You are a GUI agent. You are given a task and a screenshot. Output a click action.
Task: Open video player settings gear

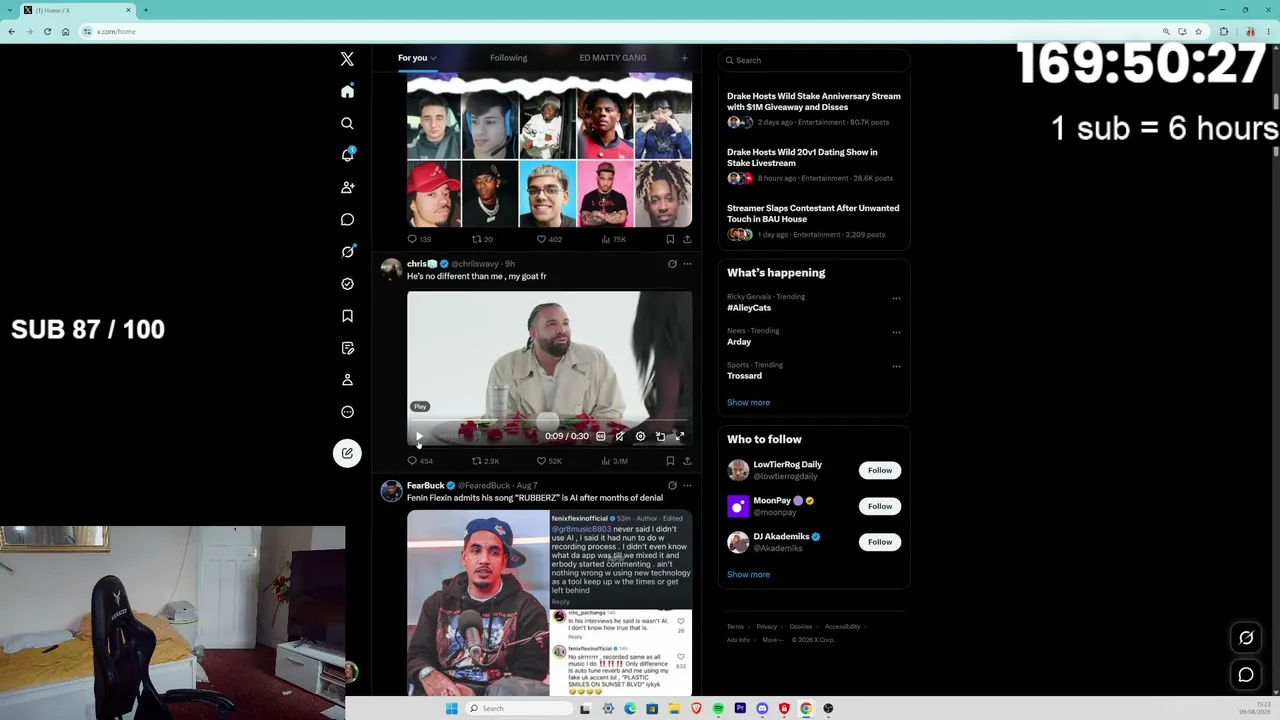click(x=640, y=436)
